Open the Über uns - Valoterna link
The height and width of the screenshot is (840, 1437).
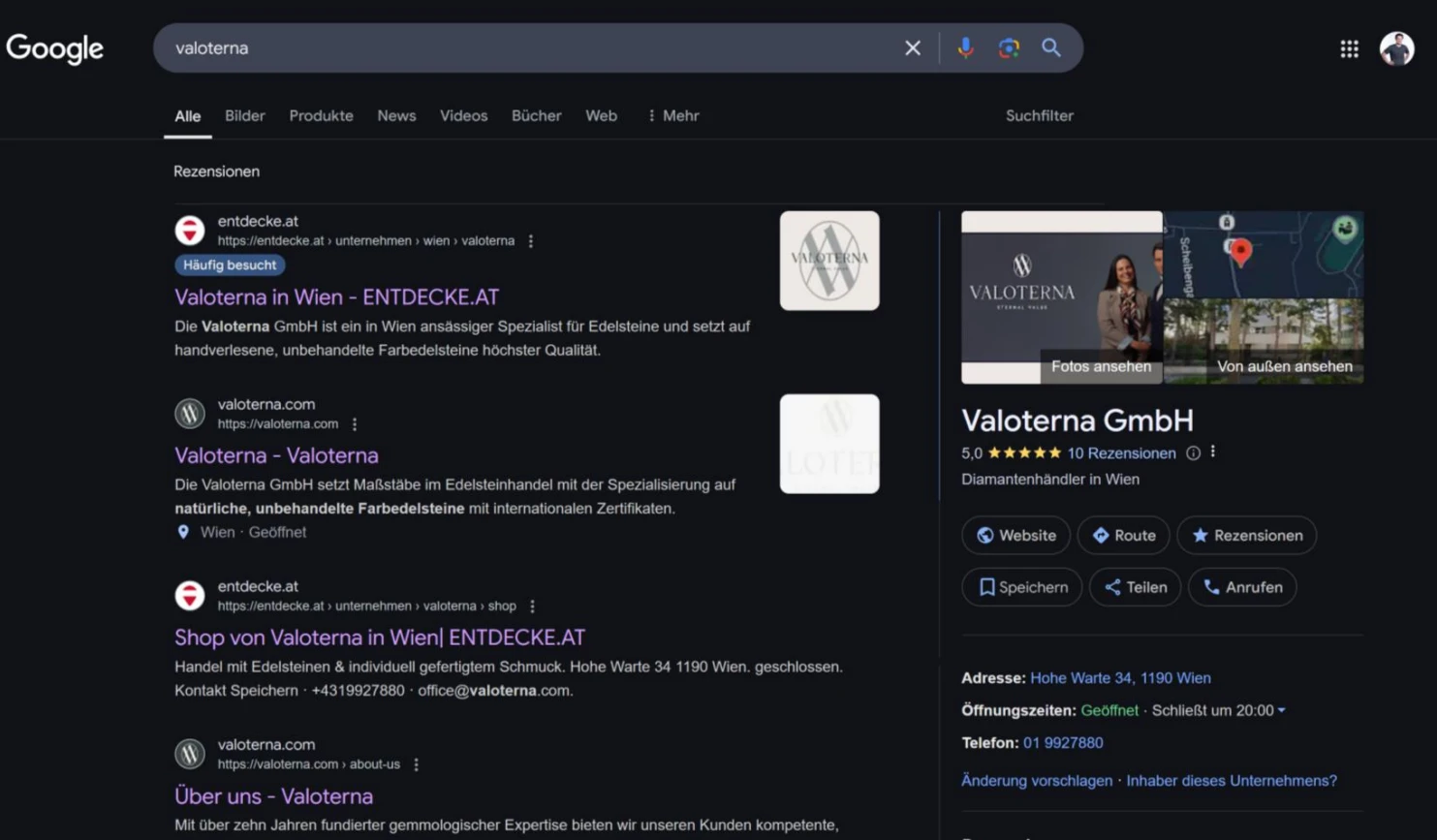(273, 796)
